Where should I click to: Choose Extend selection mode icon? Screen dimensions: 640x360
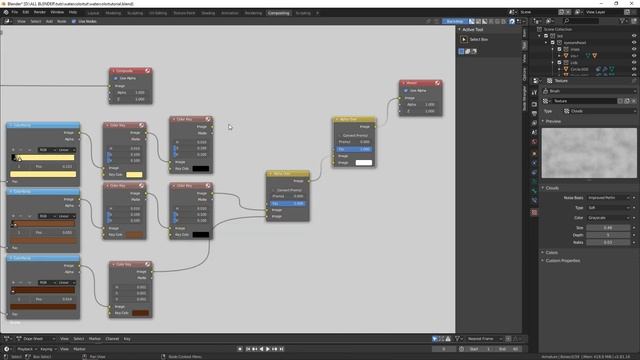click(468, 51)
